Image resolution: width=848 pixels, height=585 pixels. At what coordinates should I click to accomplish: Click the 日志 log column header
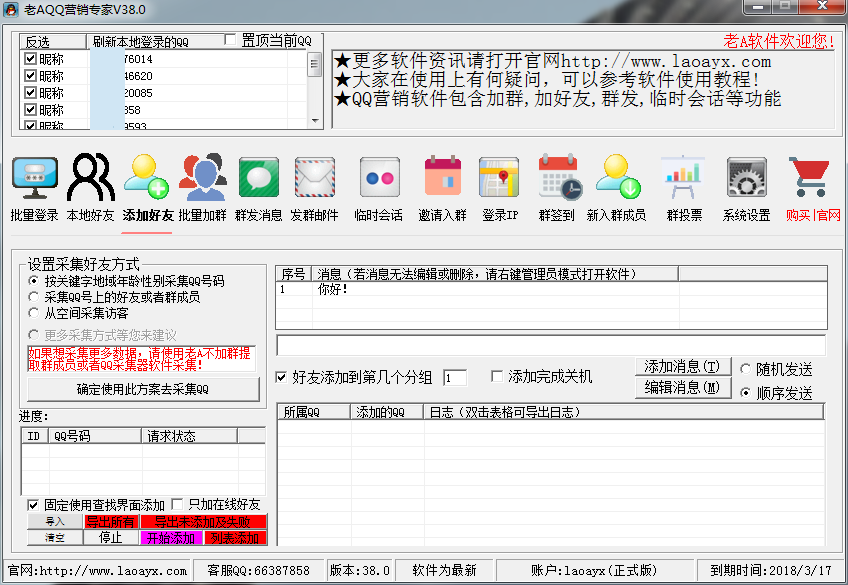pos(624,412)
